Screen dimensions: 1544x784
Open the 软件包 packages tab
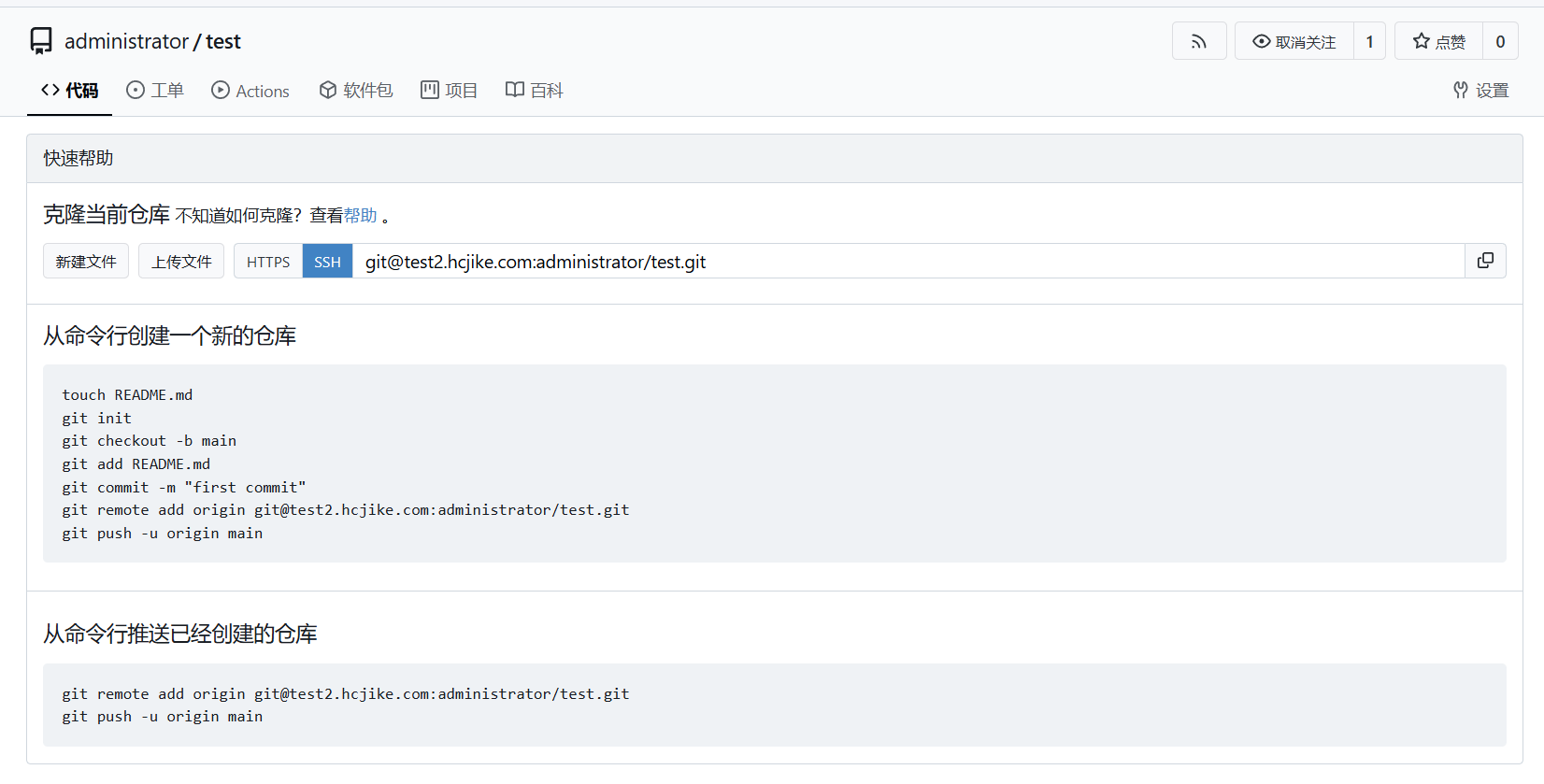point(356,91)
